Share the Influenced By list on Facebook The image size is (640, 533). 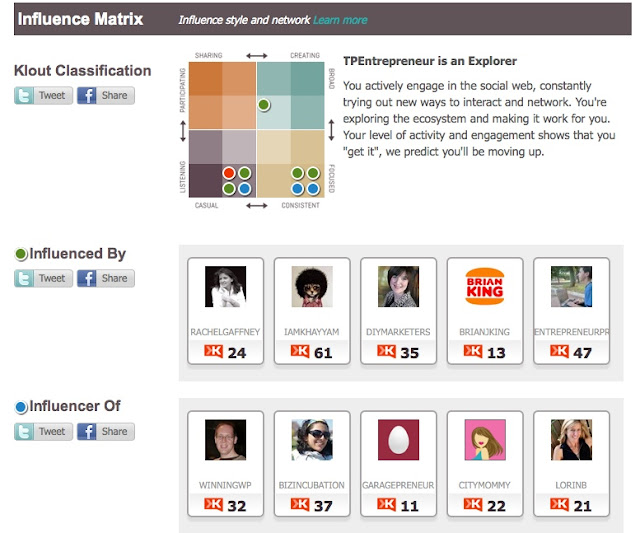pyautogui.click(x=105, y=279)
